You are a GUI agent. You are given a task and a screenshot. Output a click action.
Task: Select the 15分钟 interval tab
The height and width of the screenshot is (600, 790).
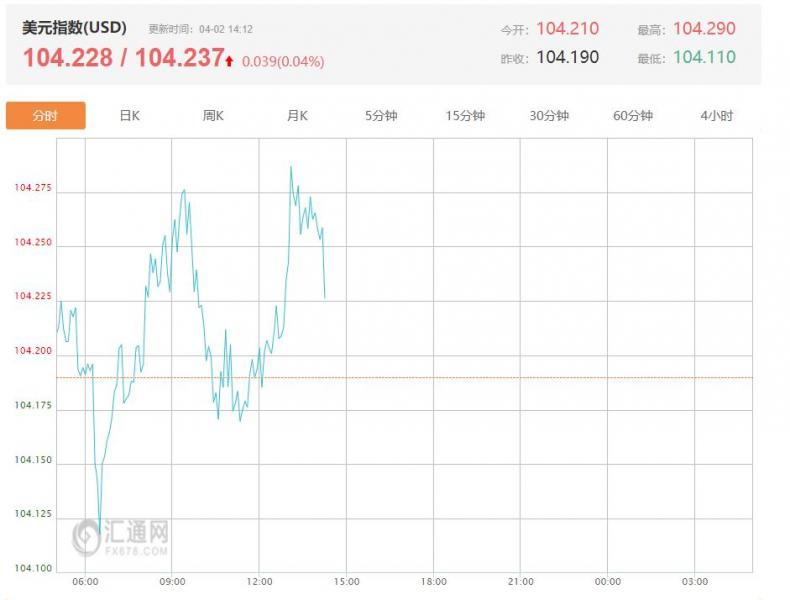465,116
